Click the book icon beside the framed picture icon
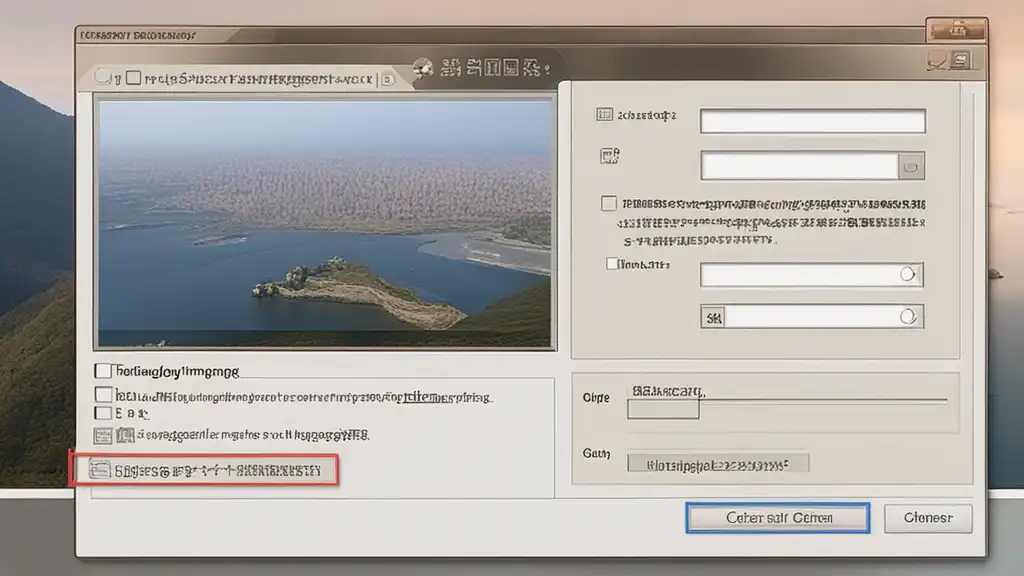This screenshot has width=1024, height=576. (125, 435)
